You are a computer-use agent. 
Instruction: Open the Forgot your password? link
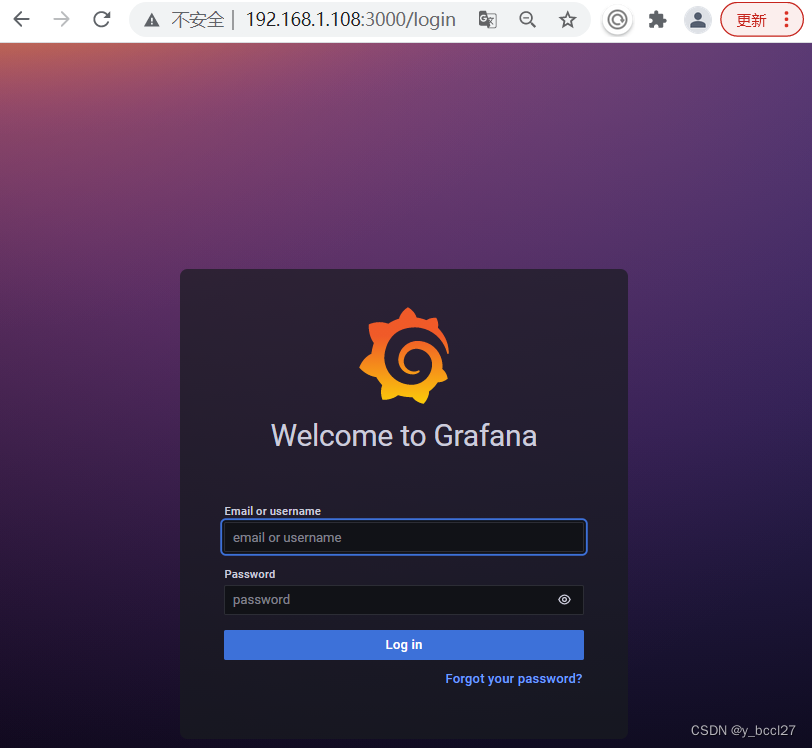click(x=514, y=679)
